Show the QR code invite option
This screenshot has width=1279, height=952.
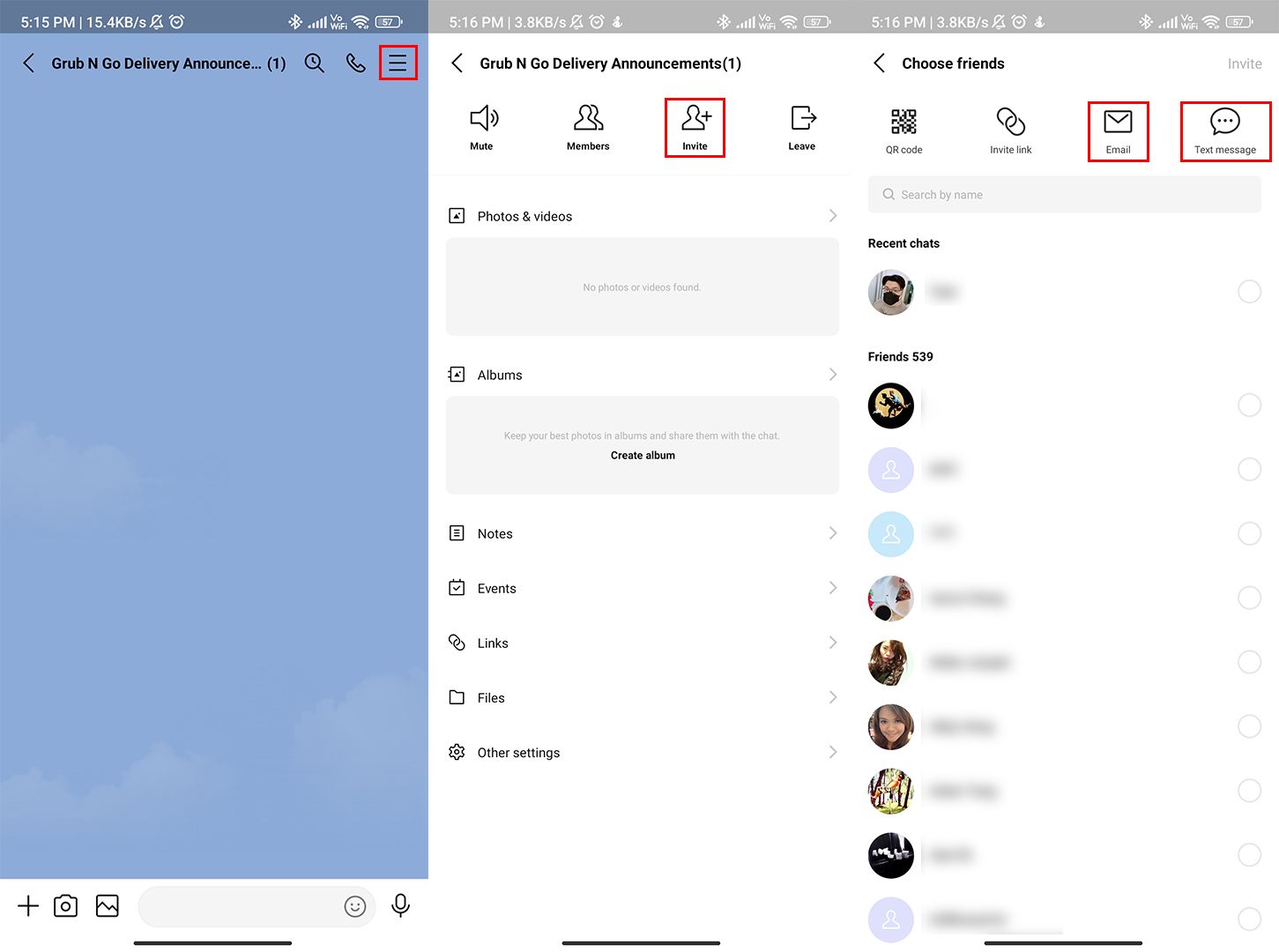[x=904, y=131]
